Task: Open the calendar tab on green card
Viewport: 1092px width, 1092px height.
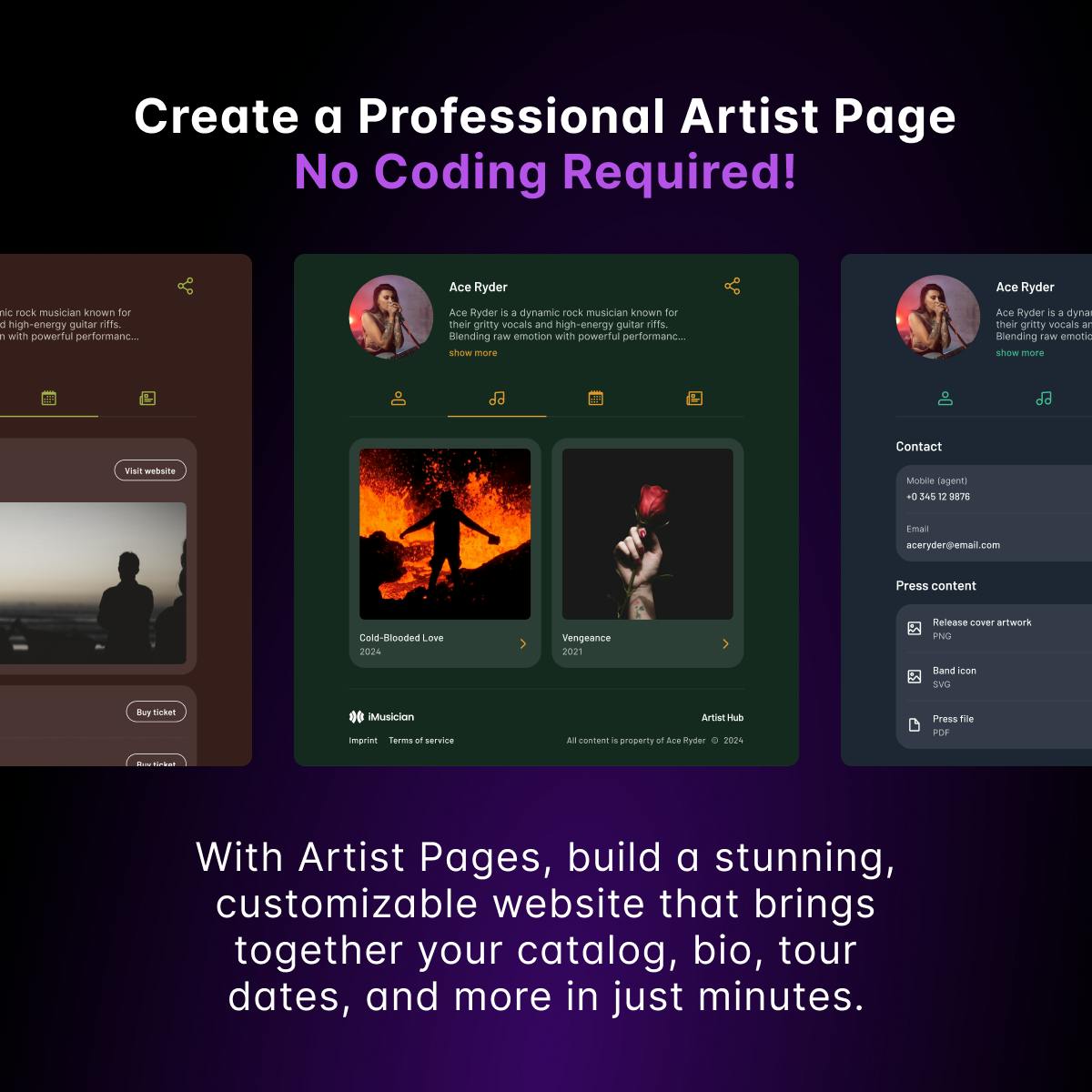Action: (x=596, y=399)
